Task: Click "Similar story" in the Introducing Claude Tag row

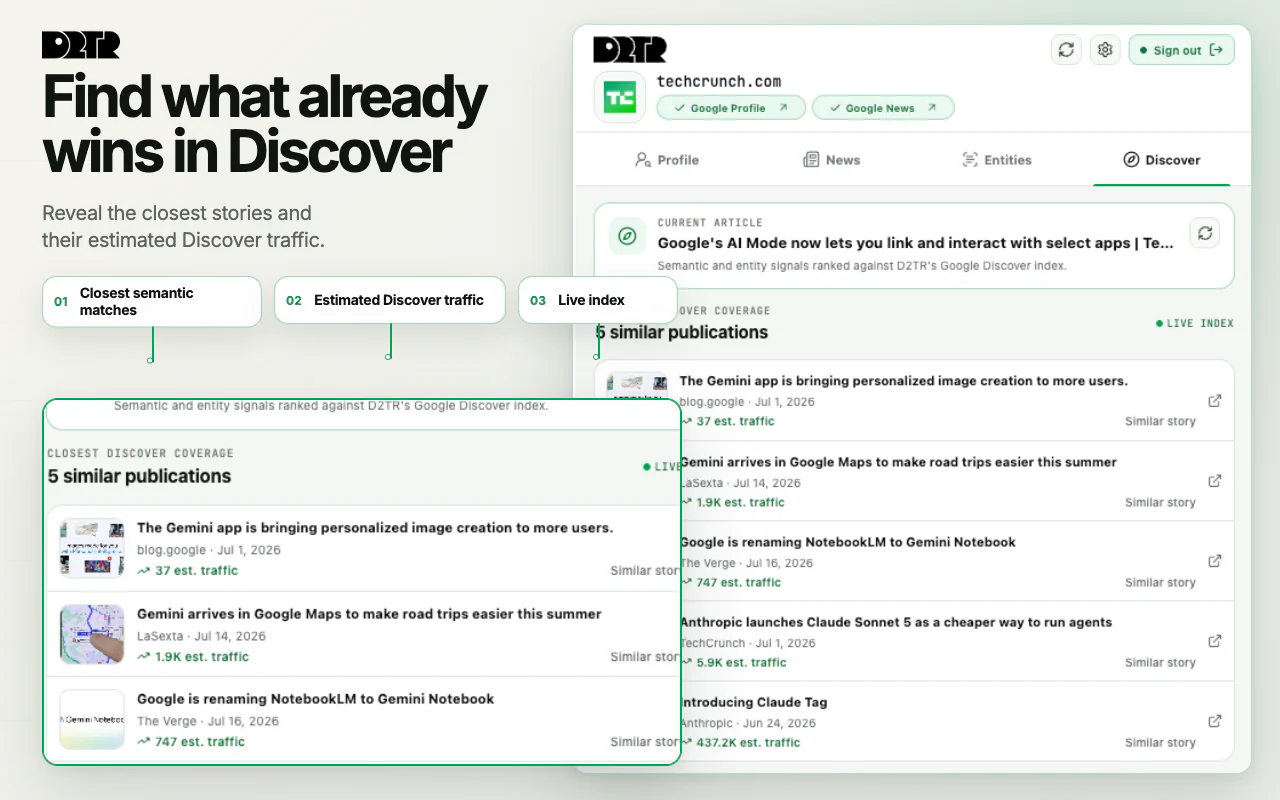Action: click(x=1160, y=742)
